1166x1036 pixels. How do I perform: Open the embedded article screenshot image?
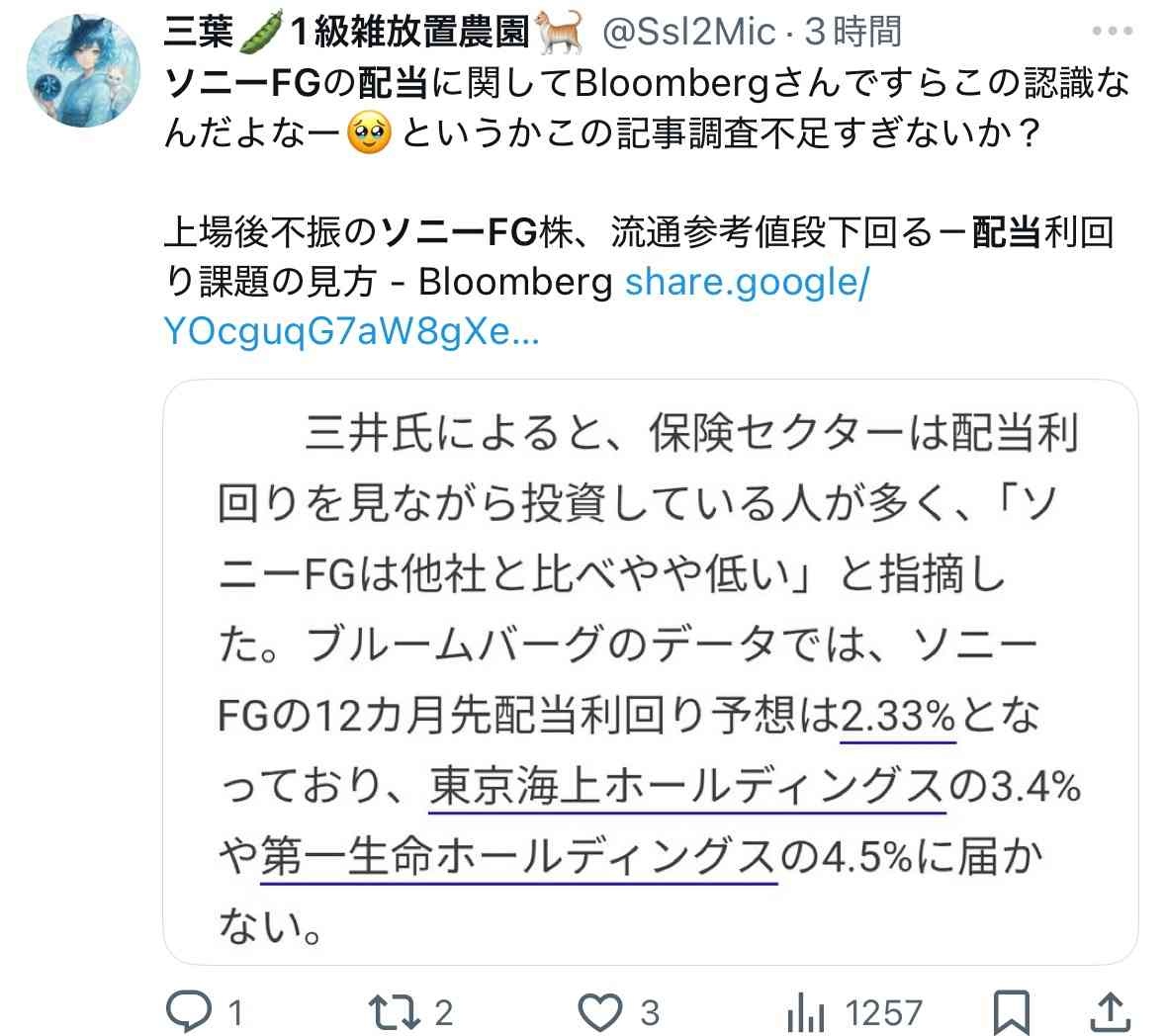pyautogui.click(x=651, y=672)
